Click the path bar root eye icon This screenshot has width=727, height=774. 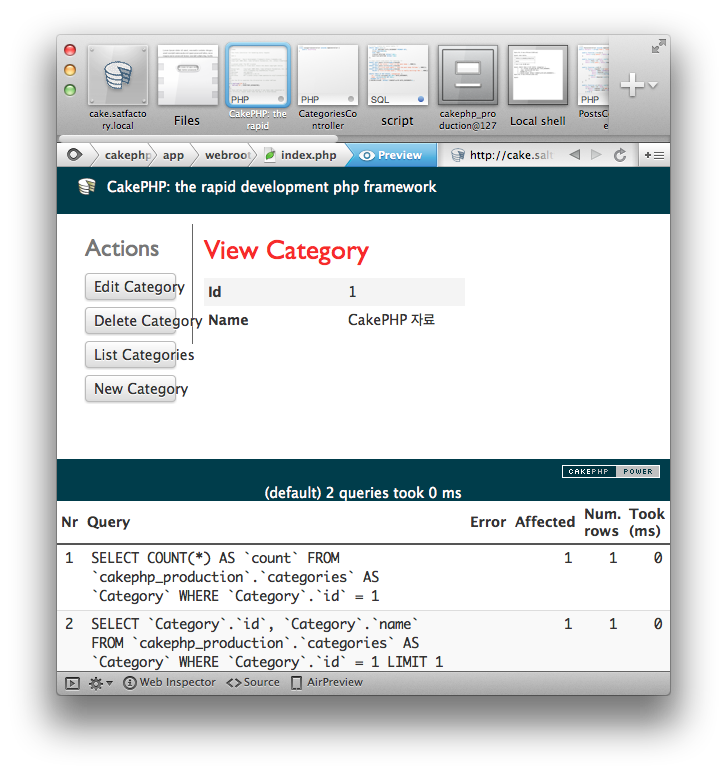pos(75,155)
